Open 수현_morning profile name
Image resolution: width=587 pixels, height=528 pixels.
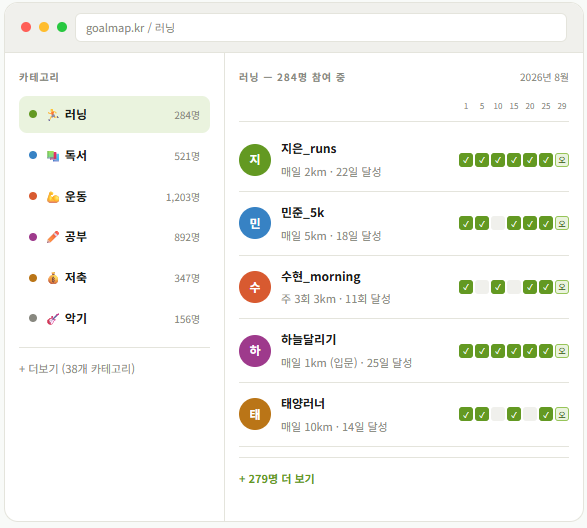click(321, 277)
